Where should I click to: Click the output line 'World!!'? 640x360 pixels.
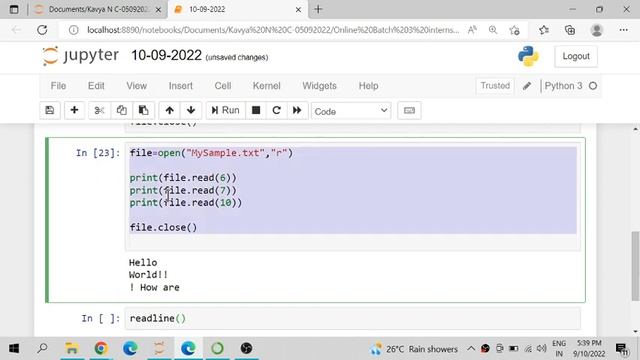148,275
